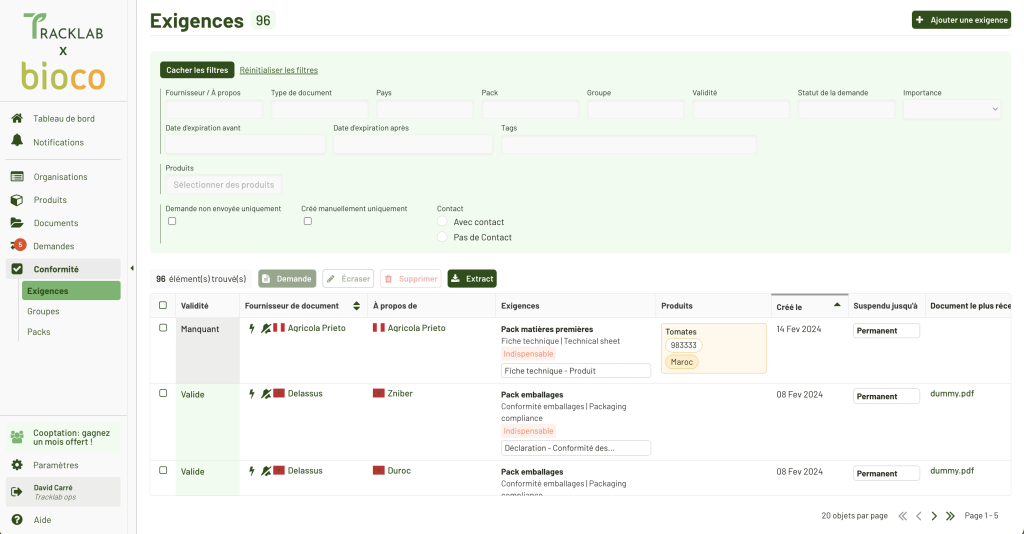1024x534 pixels.
Task: Click the Aide question mark icon
Action: click(17, 520)
